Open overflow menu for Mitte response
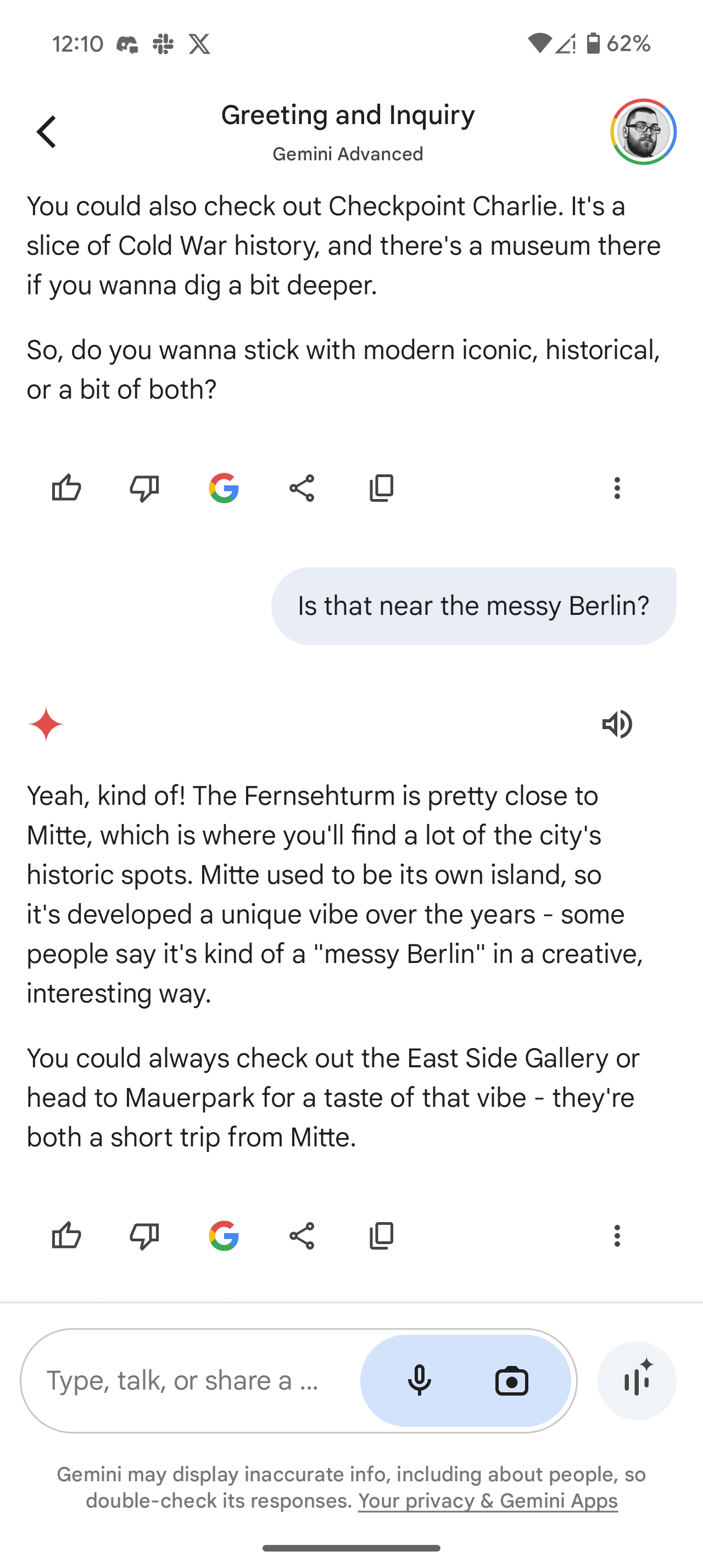The width and height of the screenshot is (703, 1568). (617, 1236)
